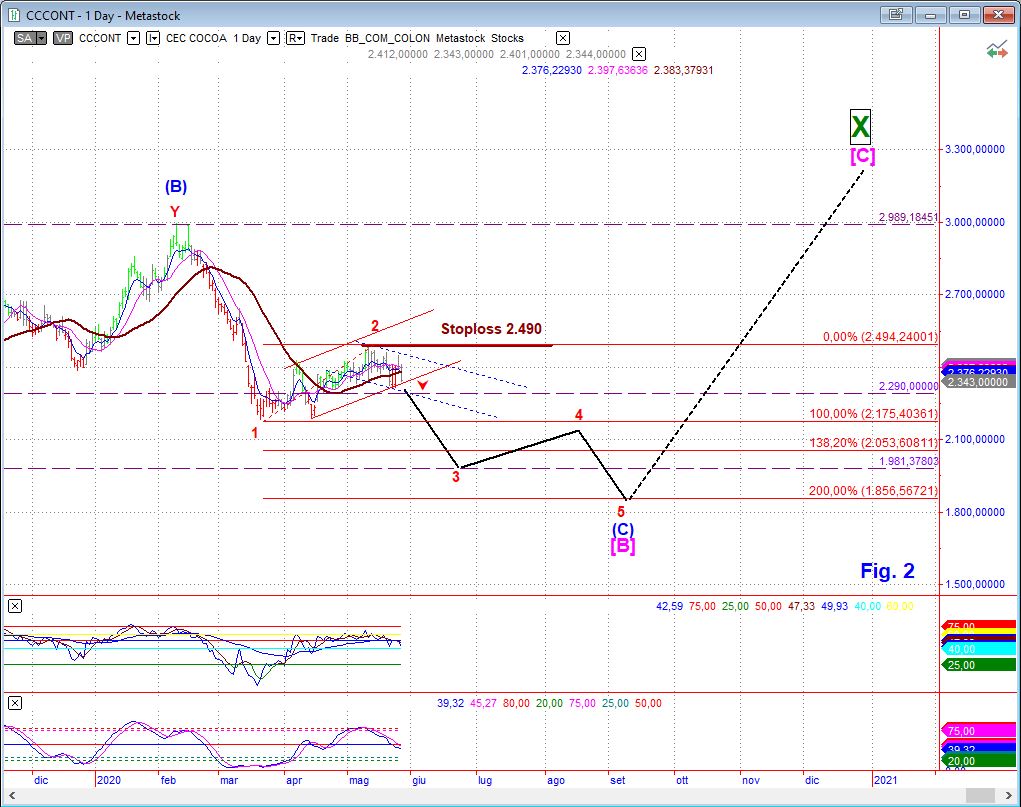Screen dimensions: 1021x807
Task: Select the green X wave label
Action: pos(860,126)
